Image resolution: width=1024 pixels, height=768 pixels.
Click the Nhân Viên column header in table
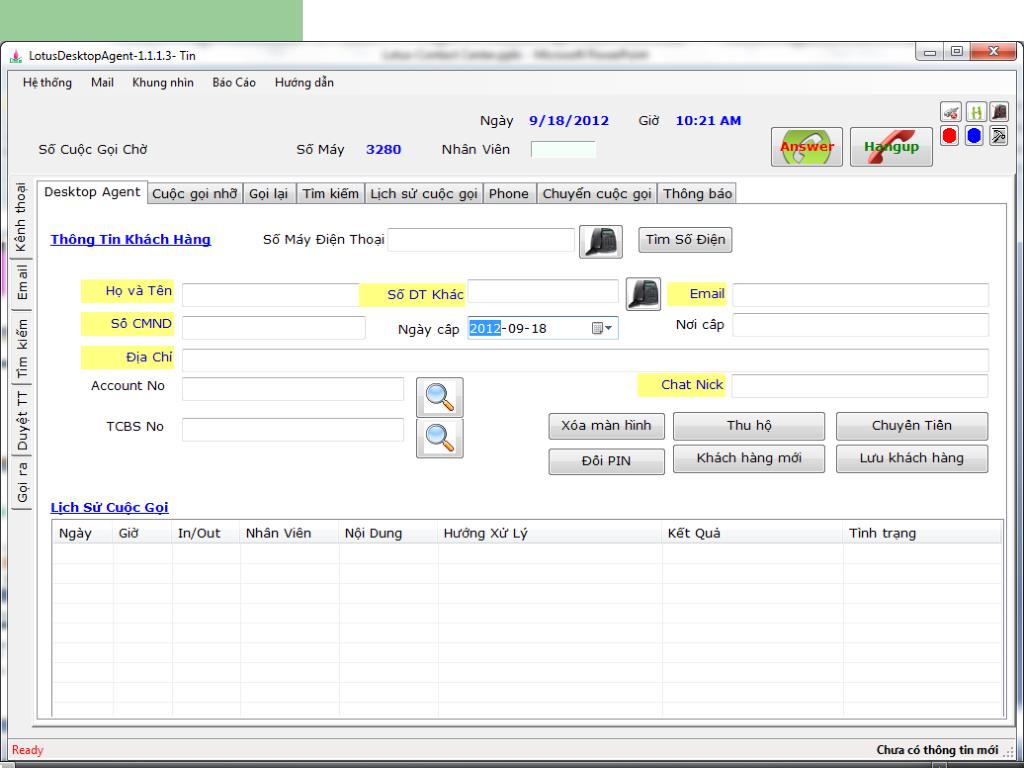click(x=289, y=534)
